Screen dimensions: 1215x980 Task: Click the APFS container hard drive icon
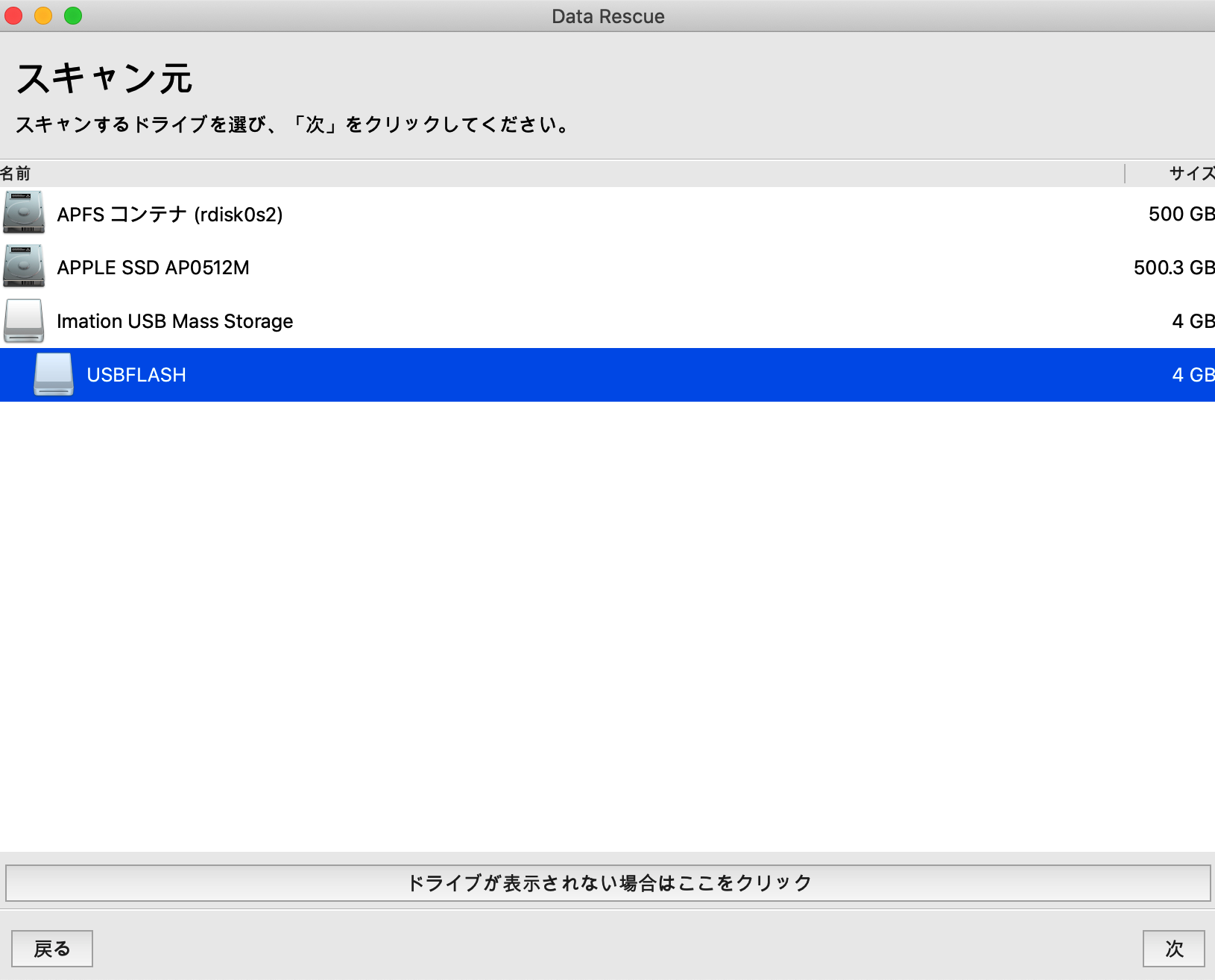click(24, 213)
